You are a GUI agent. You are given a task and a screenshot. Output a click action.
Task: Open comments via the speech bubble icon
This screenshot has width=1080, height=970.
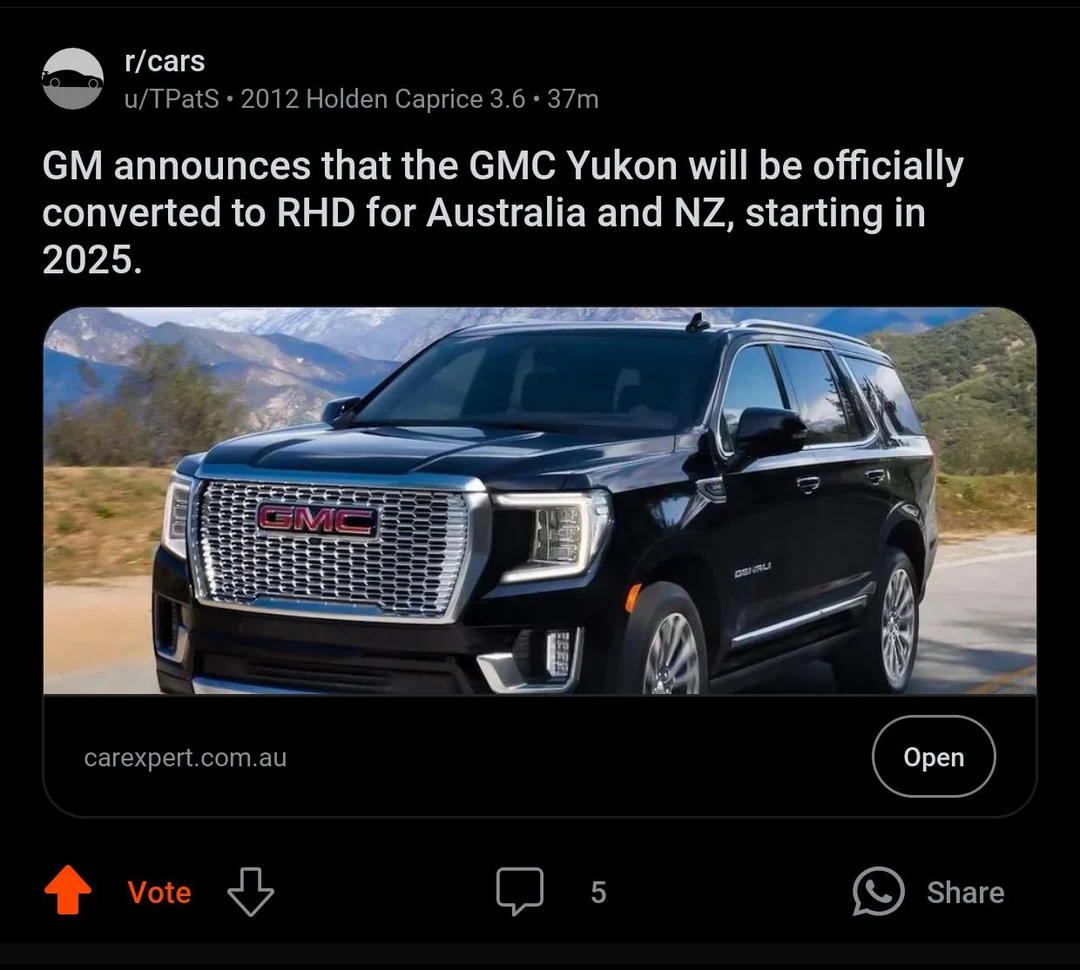pyautogui.click(x=520, y=891)
